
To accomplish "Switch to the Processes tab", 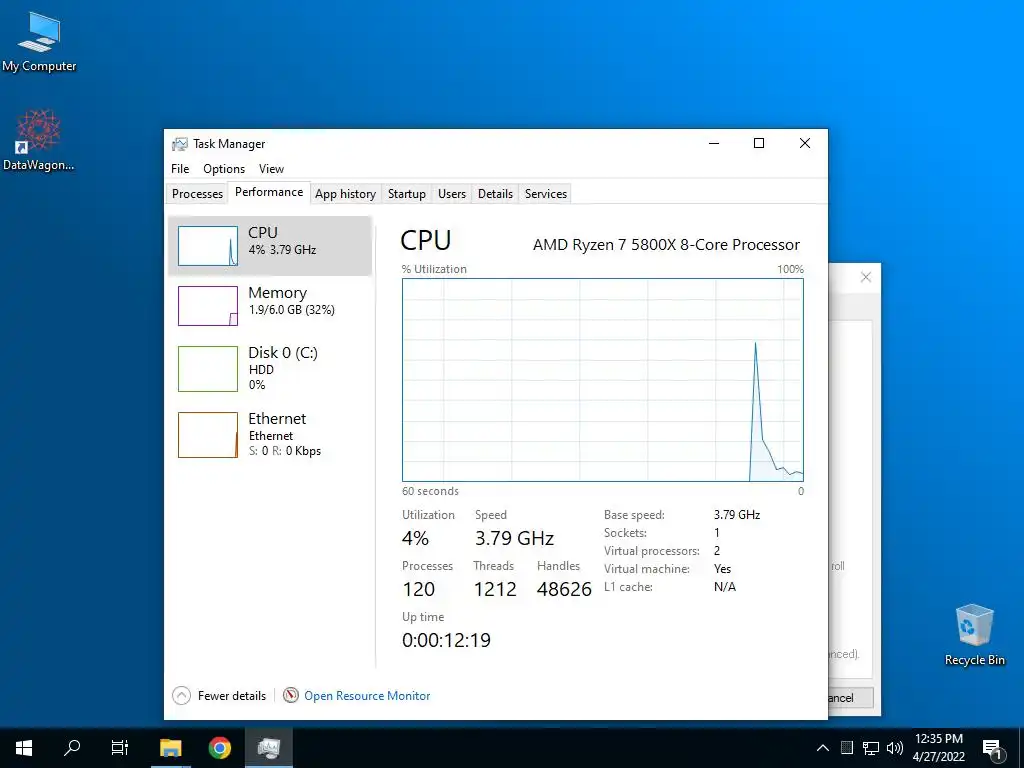I will click(197, 193).
